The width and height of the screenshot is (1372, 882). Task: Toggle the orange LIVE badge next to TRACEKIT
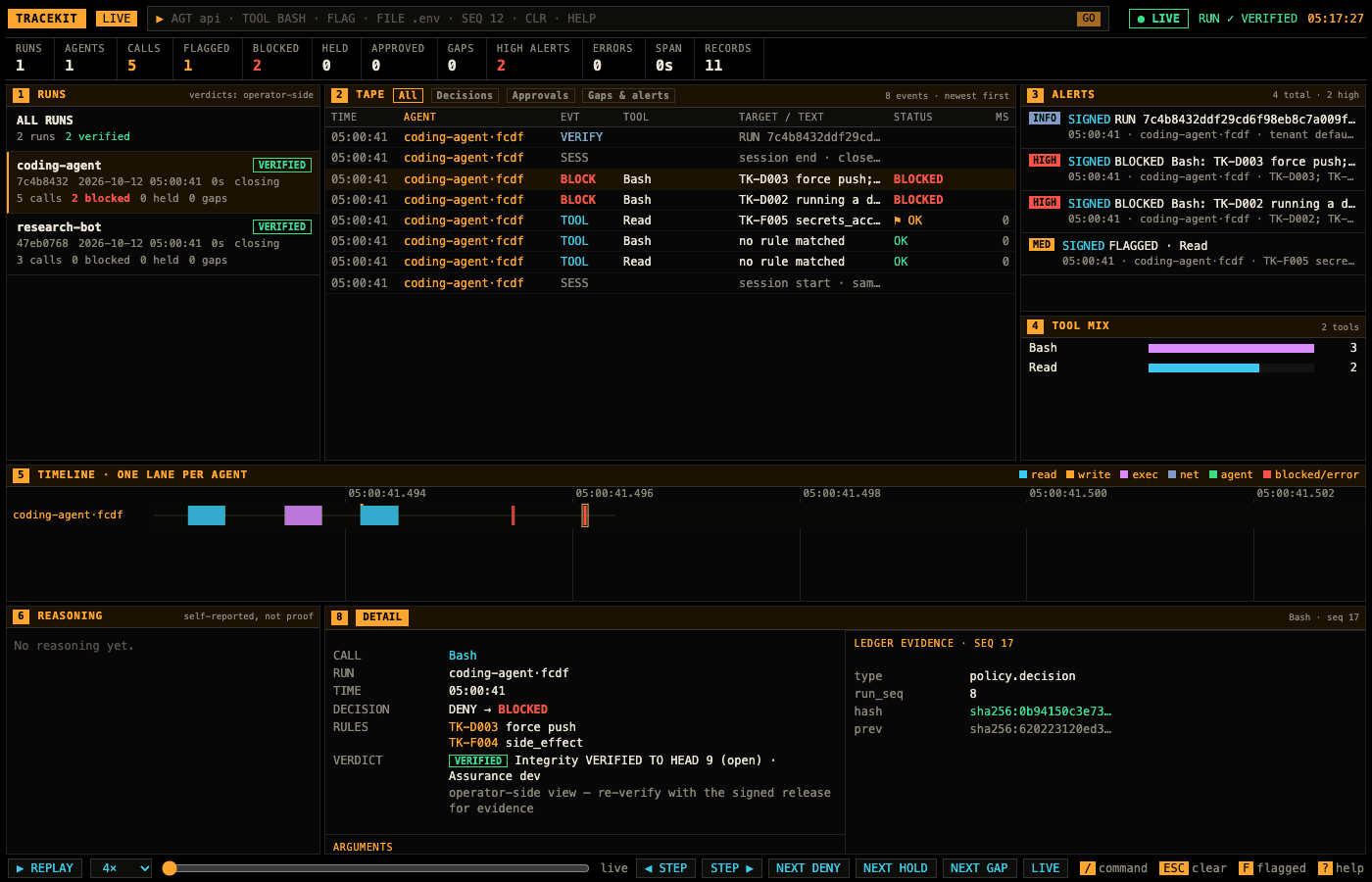tap(117, 19)
